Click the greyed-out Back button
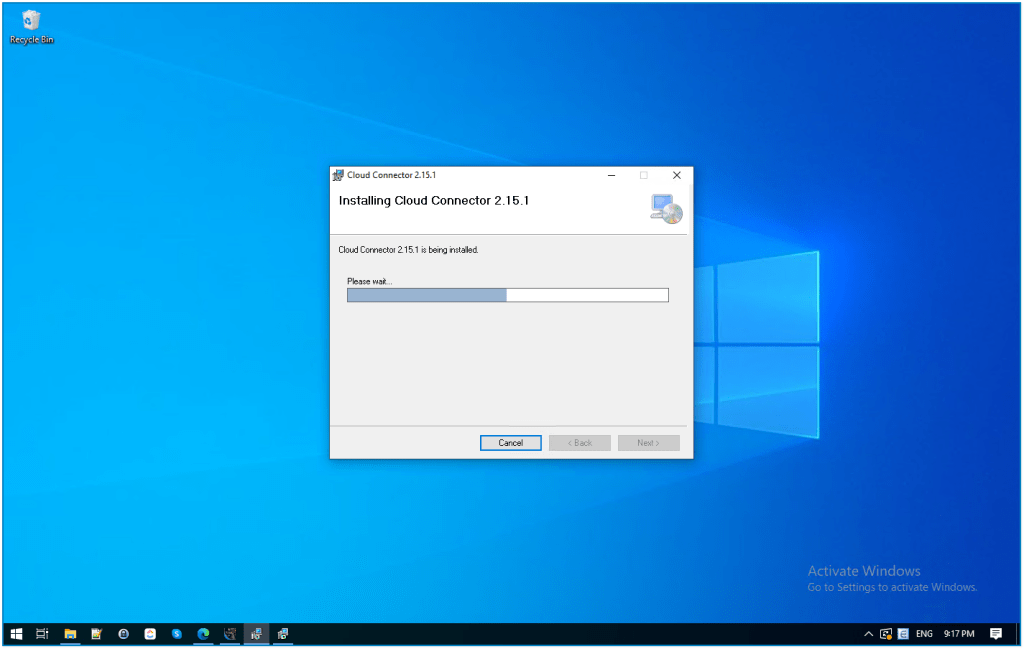Screen dimensions: 1024x649 (x=579, y=443)
